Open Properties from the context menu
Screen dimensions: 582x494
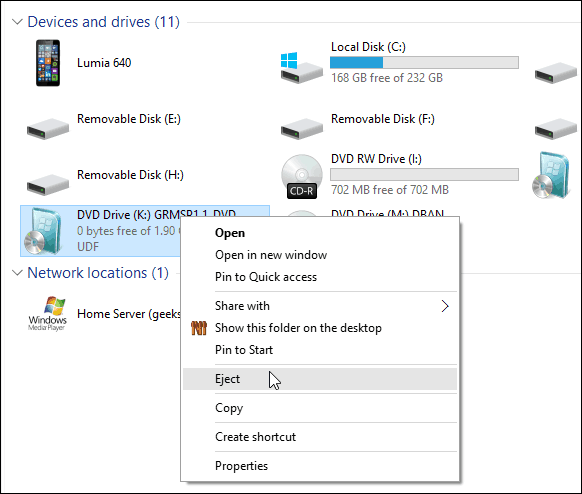pyautogui.click(x=320, y=466)
